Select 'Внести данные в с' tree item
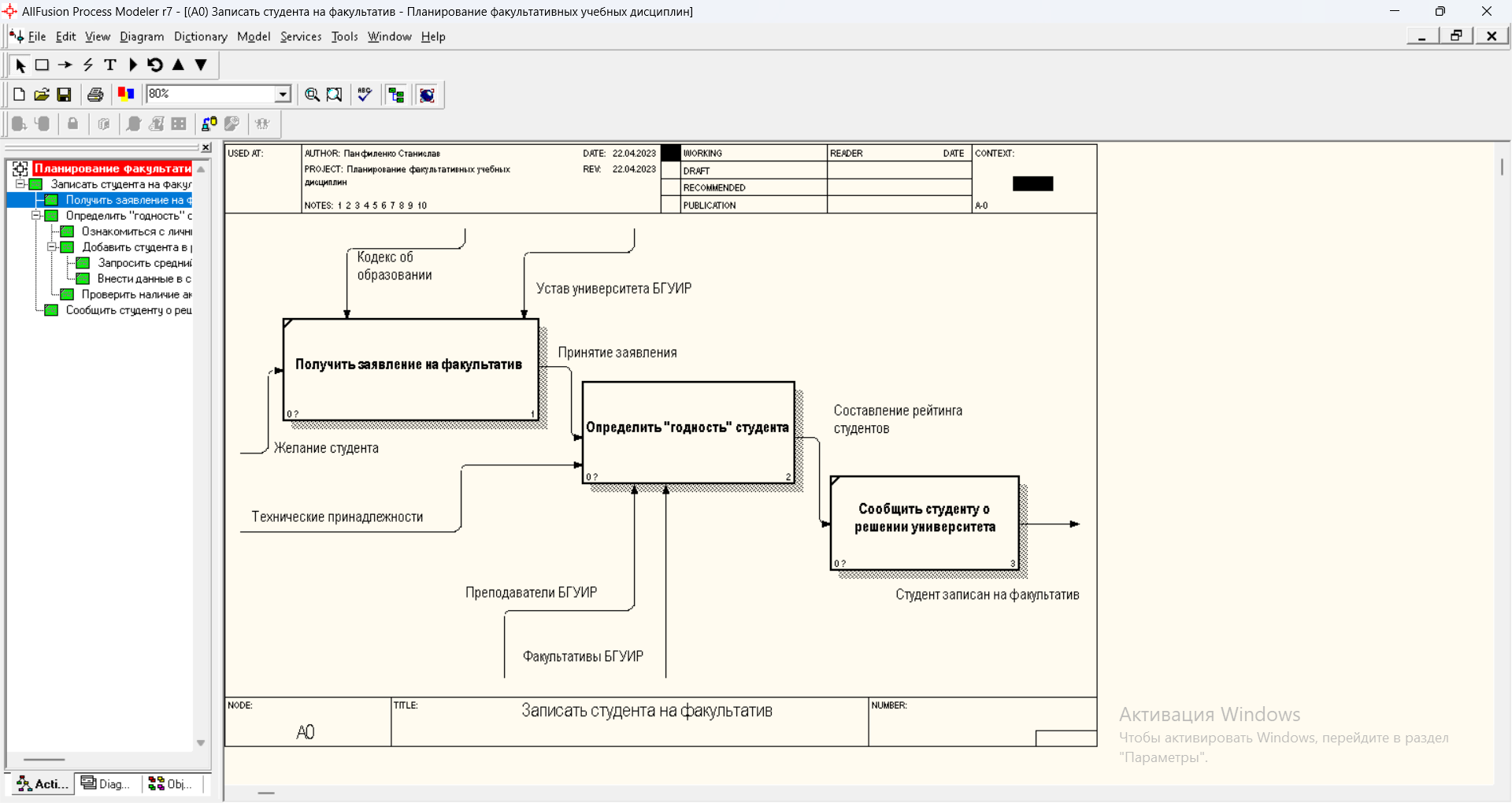Image resolution: width=1512 pixels, height=803 pixels. (144, 279)
